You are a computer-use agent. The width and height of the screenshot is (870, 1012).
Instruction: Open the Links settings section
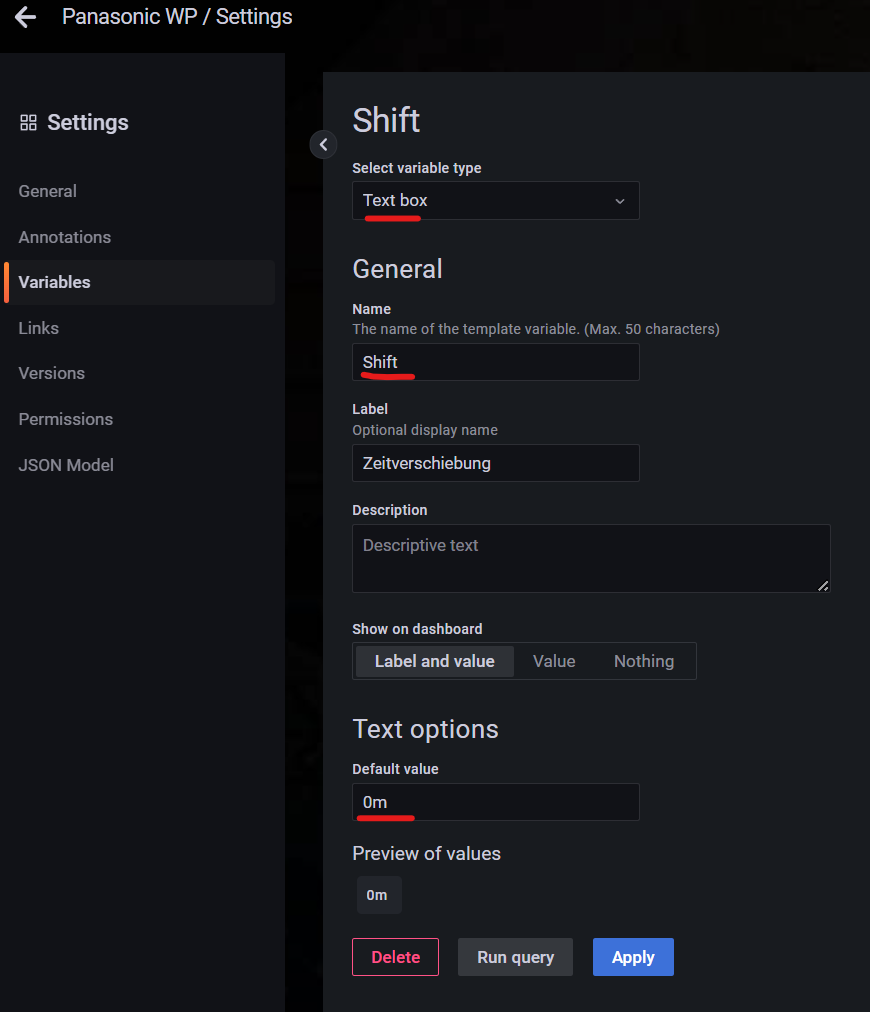coord(39,328)
